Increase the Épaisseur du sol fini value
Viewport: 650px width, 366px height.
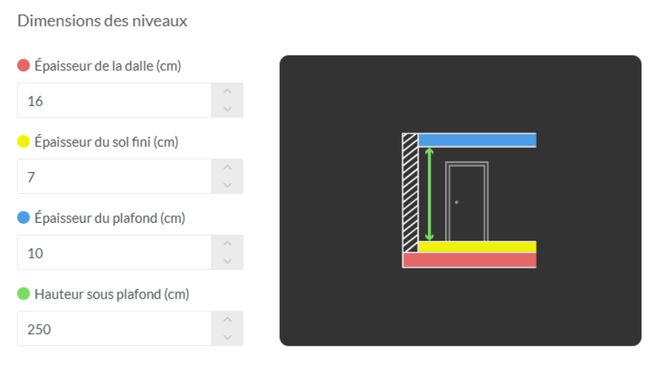(x=227, y=167)
